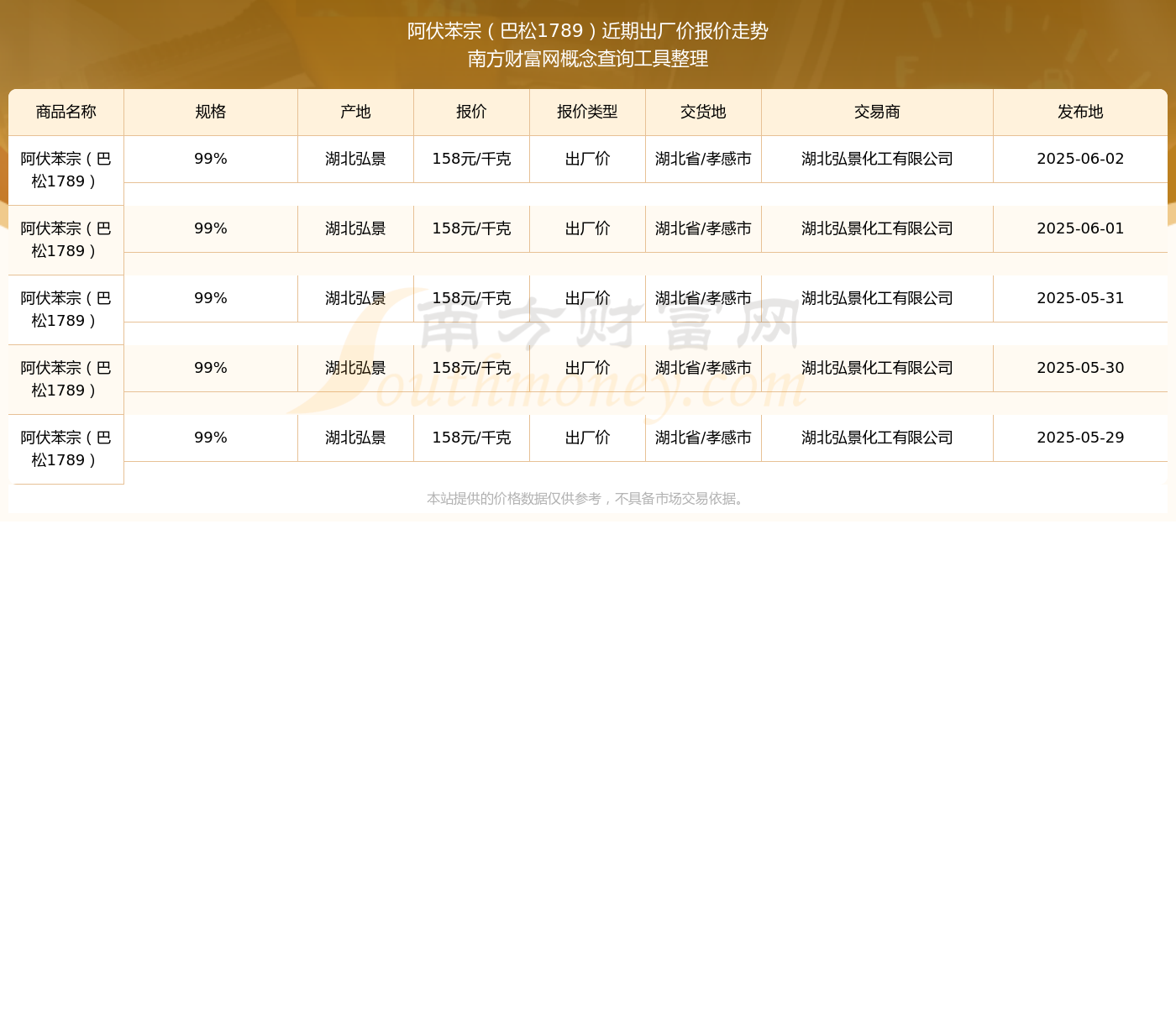Select the date cell 2025-05-29
The height and width of the screenshot is (1012, 1176).
point(1080,438)
